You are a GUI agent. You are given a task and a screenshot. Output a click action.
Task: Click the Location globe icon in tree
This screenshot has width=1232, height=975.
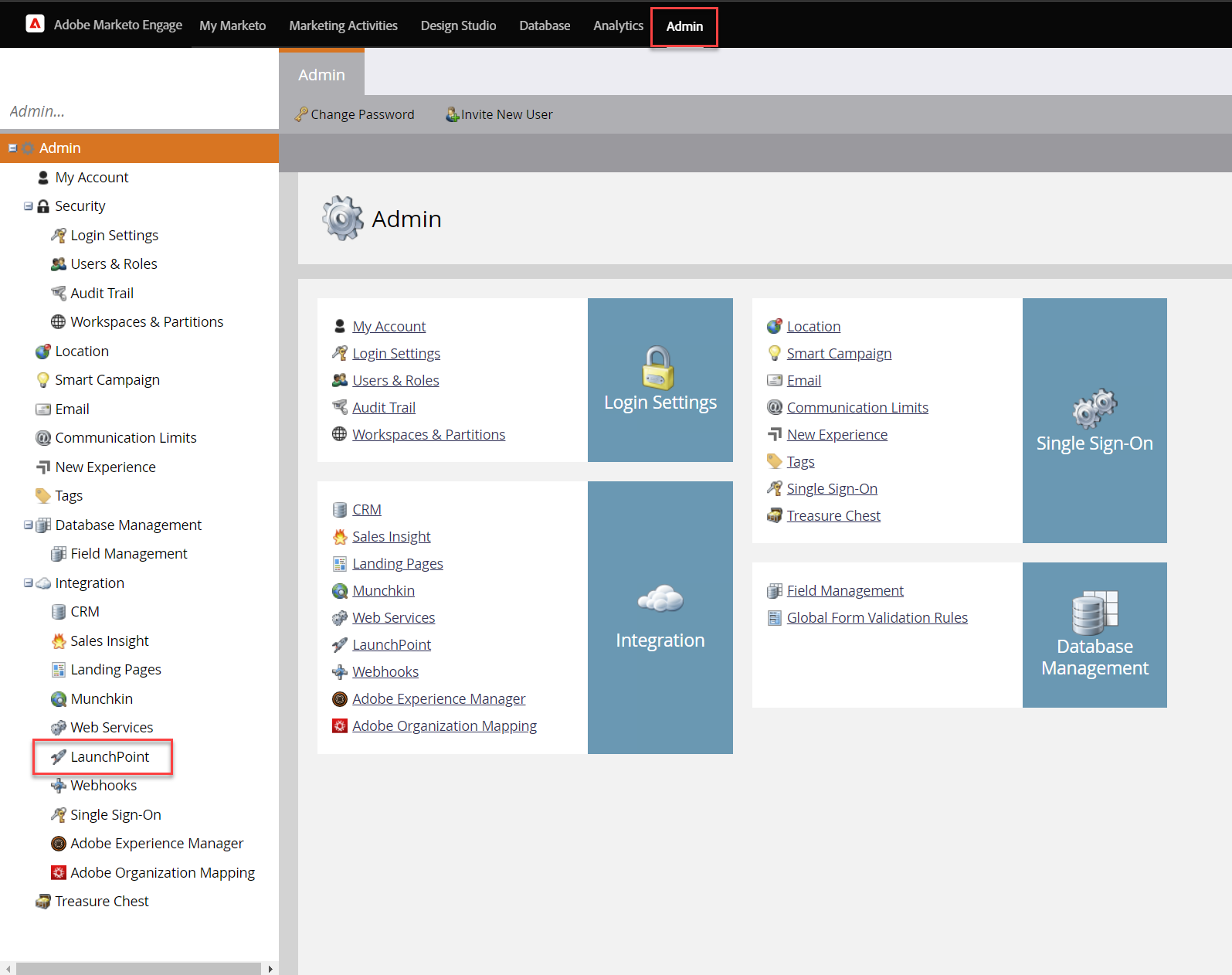43,352
